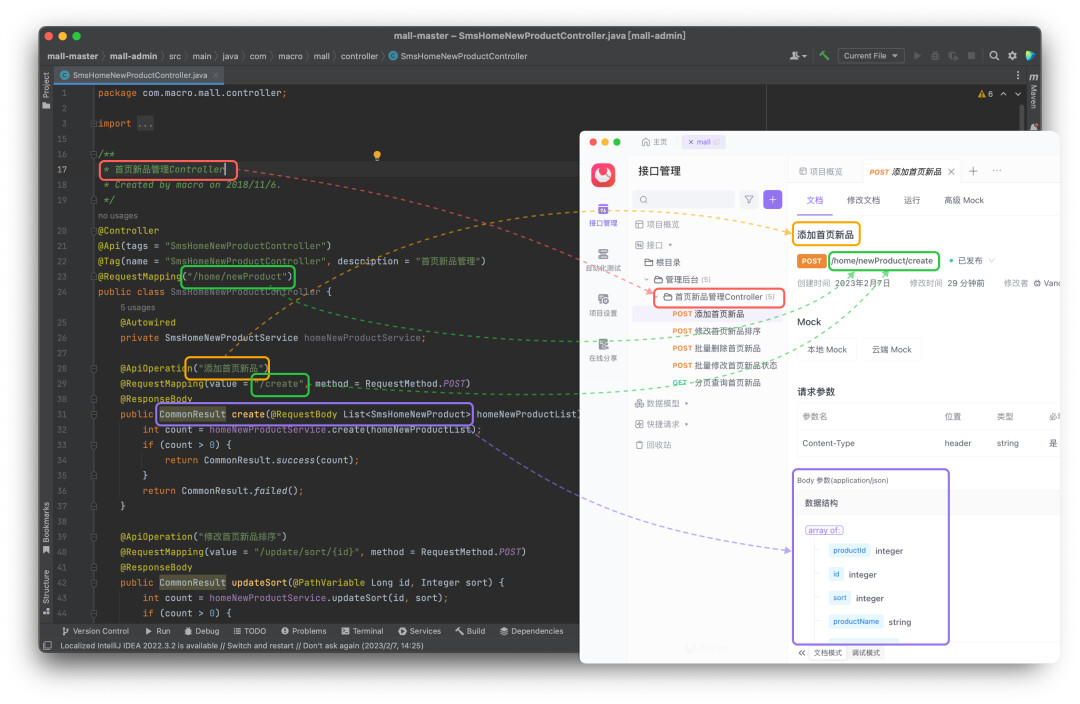Open the 高级 Mock tab
1080x704 pixels.
click(964, 200)
